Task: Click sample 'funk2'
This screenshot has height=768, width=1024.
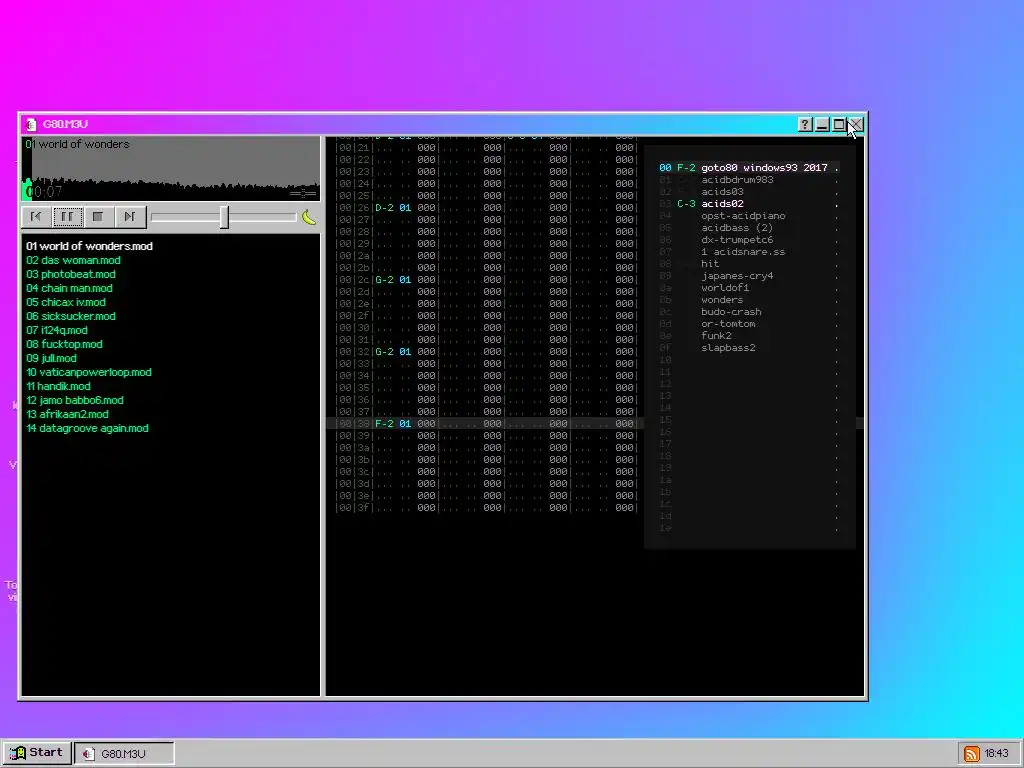Action: (716, 336)
